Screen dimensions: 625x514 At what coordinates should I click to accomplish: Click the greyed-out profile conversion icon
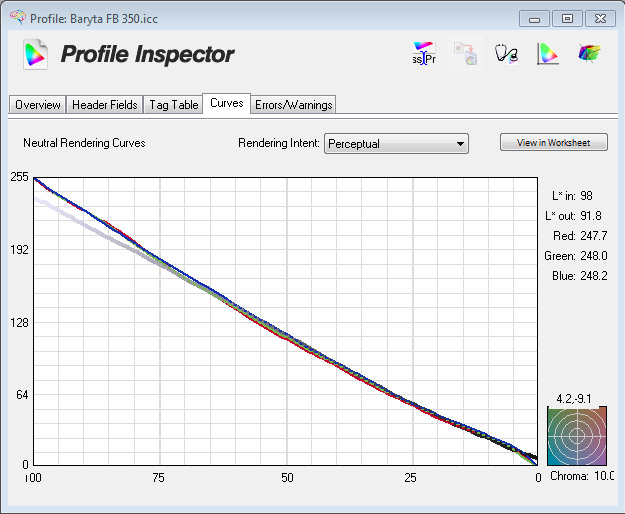click(x=465, y=53)
